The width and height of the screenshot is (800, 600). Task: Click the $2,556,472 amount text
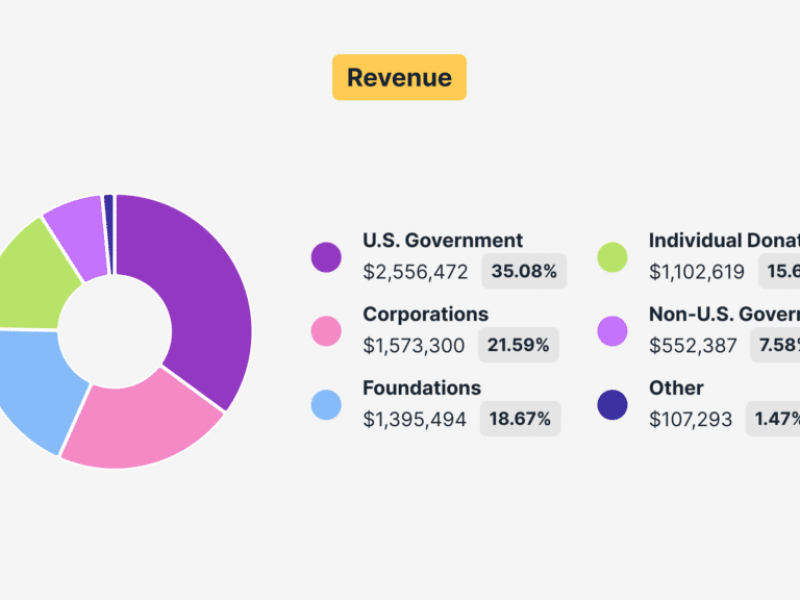point(415,271)
